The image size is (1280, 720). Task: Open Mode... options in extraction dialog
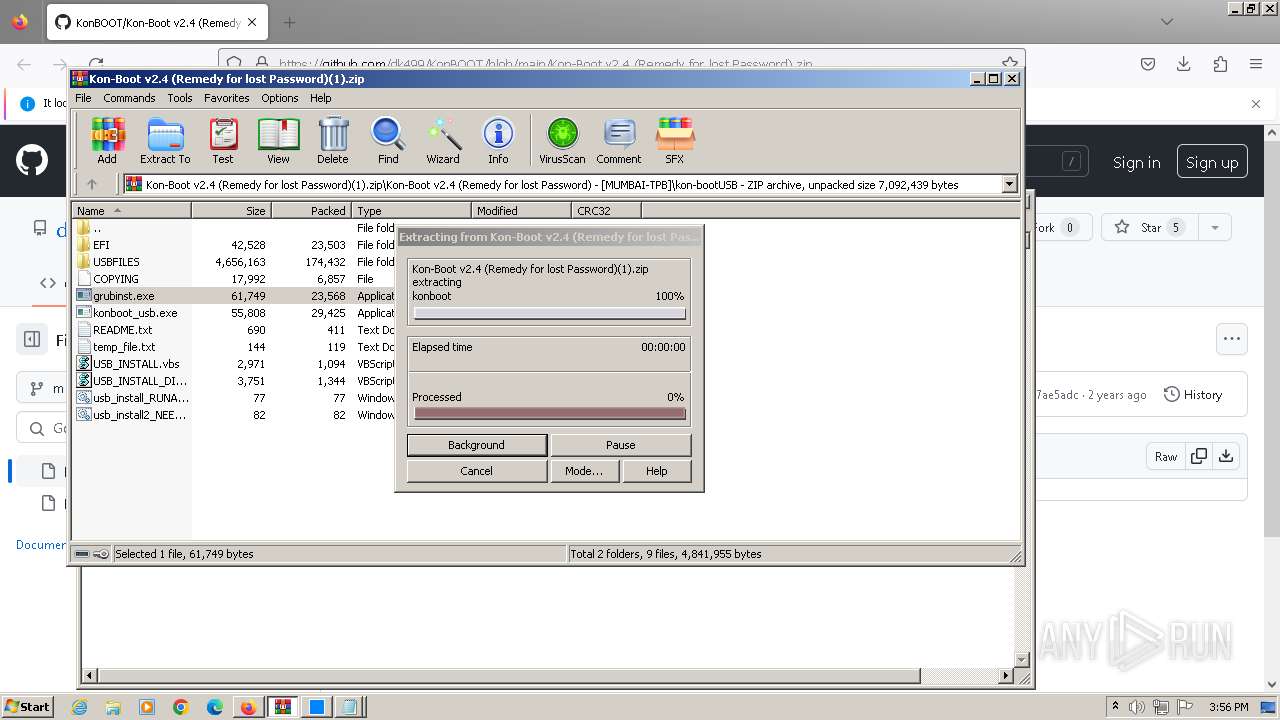[x=584, y=471]
